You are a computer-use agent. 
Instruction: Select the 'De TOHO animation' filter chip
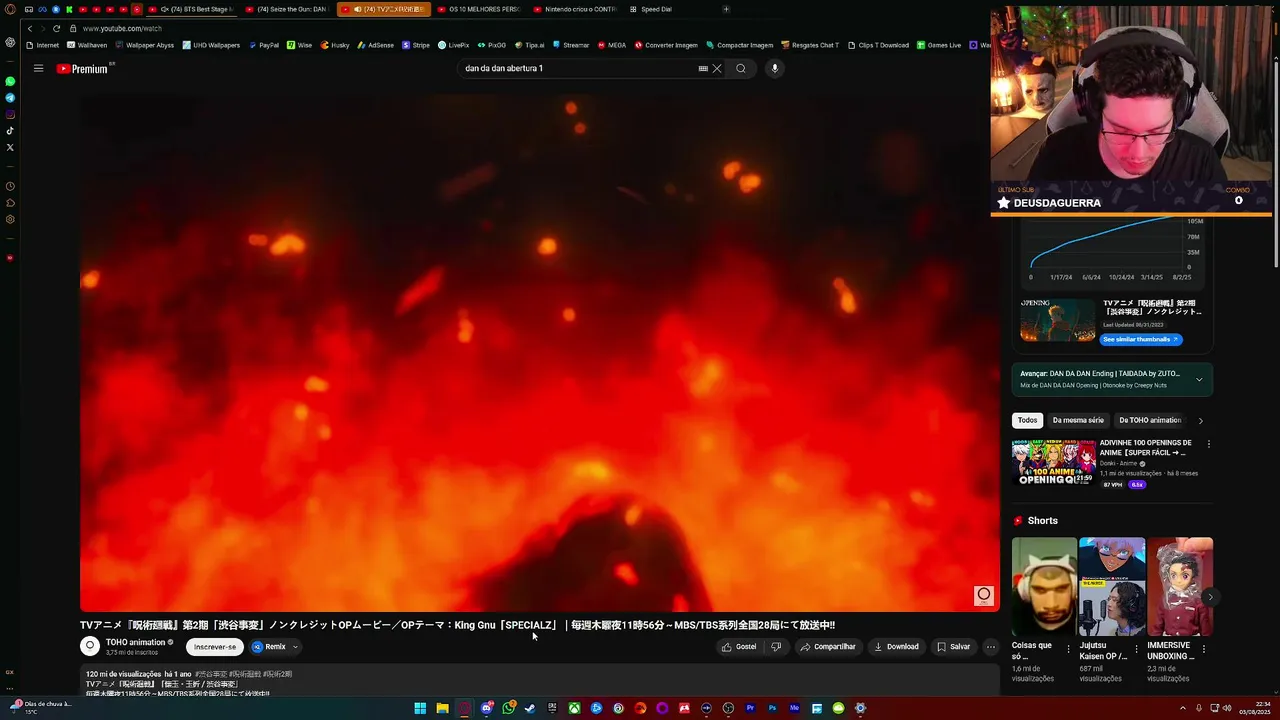point(1150,421)
